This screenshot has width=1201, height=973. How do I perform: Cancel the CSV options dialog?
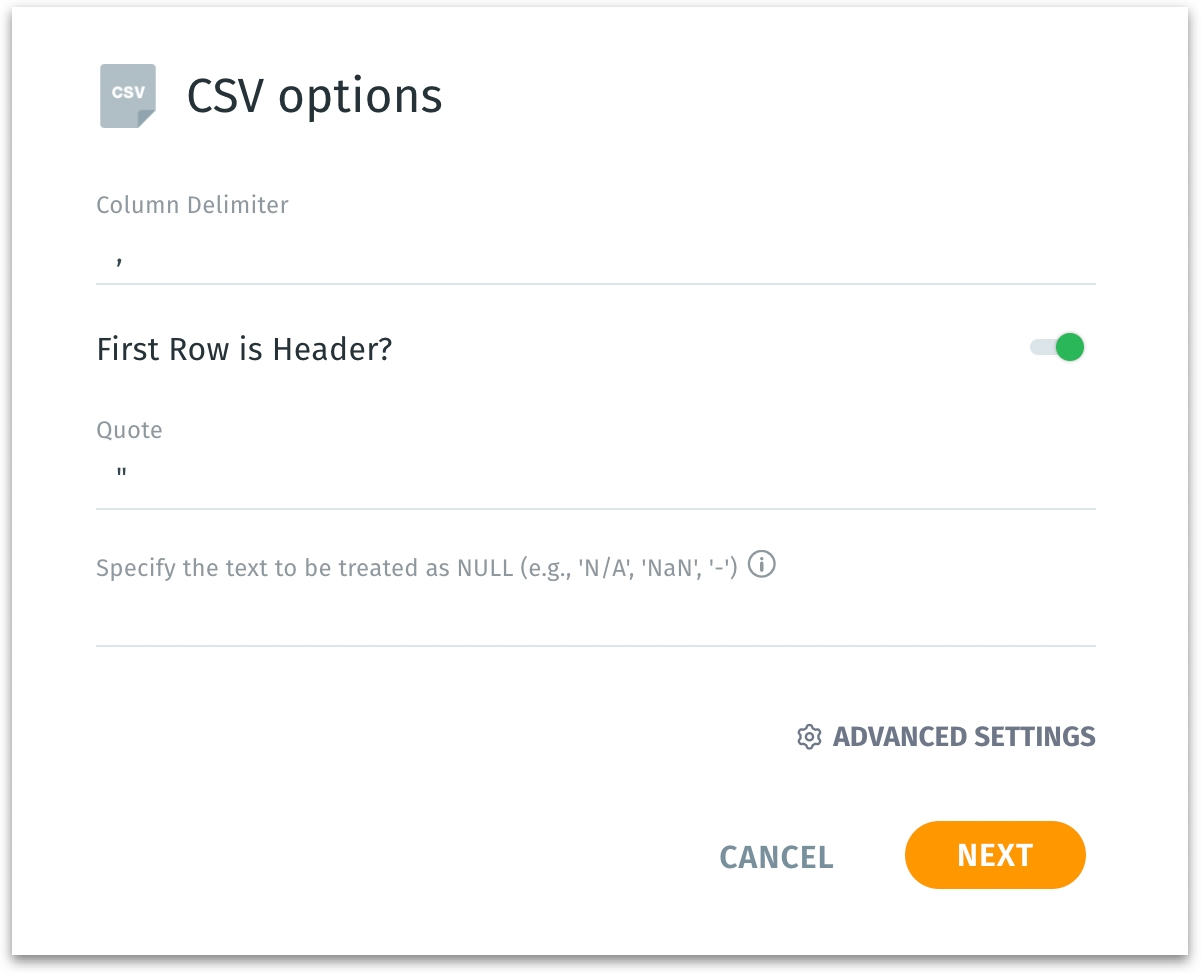(776, 857)
